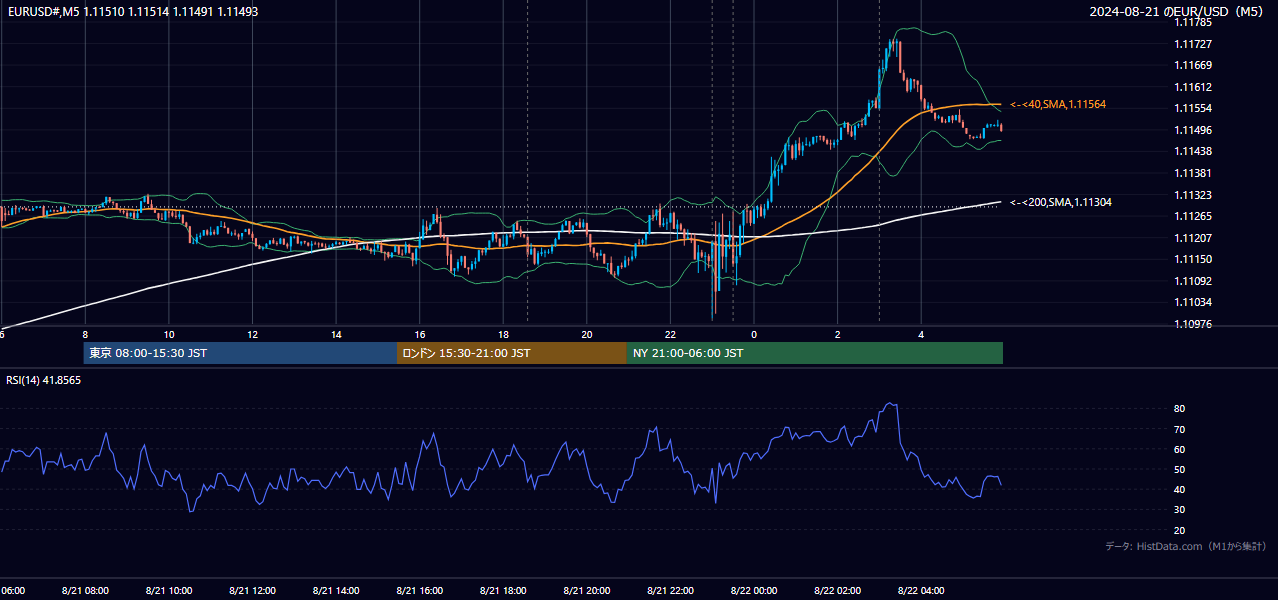The height and width of the screenshot is (600, 1278).
Task: Click RSI scale value 70
Action: [x=1180, y=429]
